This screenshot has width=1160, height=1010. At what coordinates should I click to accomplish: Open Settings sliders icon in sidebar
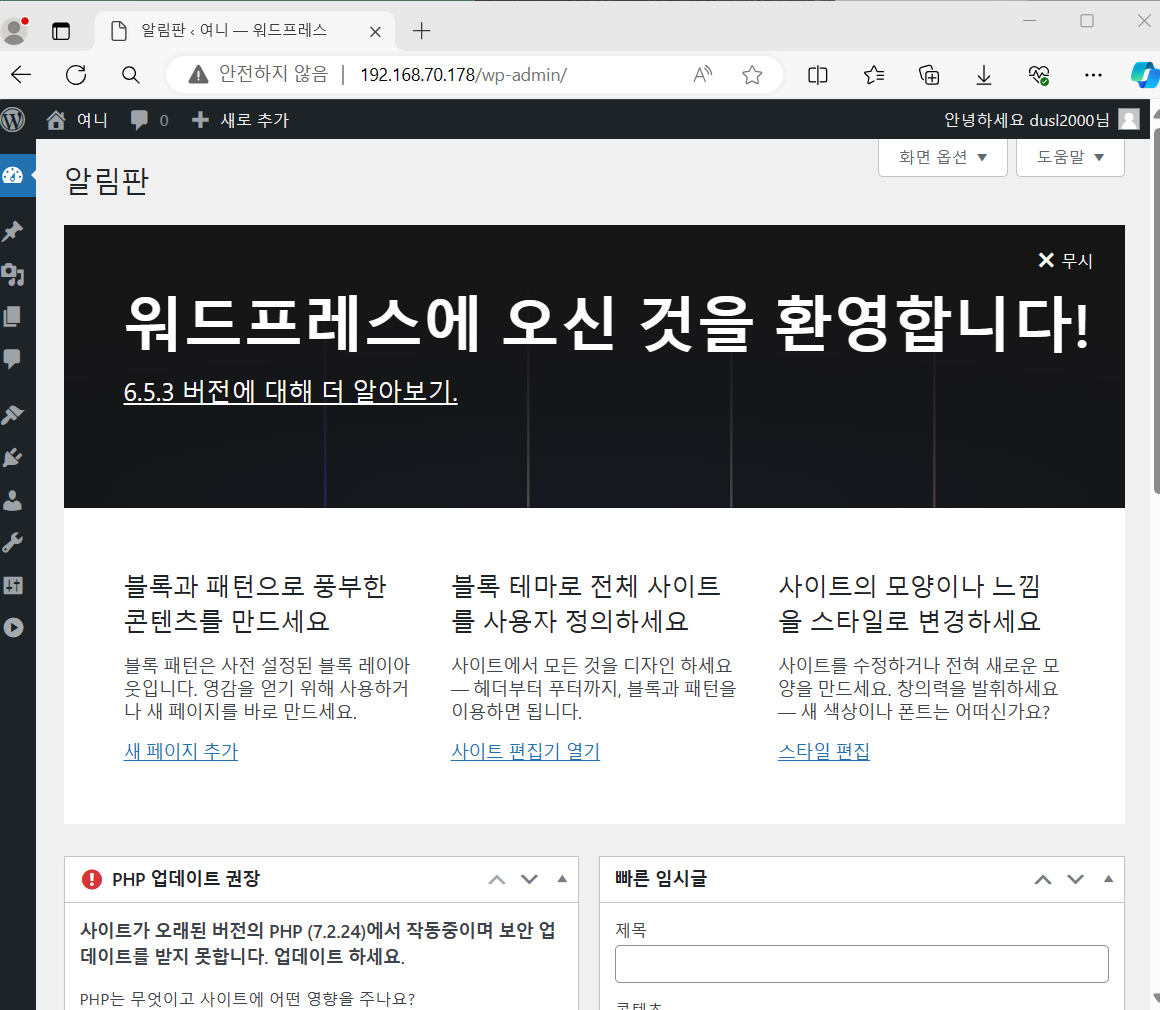pos(13,585)
